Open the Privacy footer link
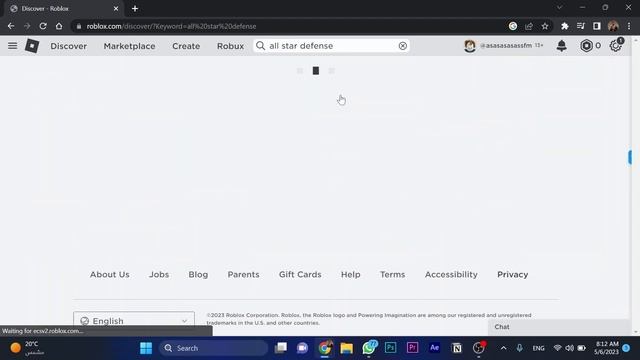640x360 pixels. pos(513,274)
